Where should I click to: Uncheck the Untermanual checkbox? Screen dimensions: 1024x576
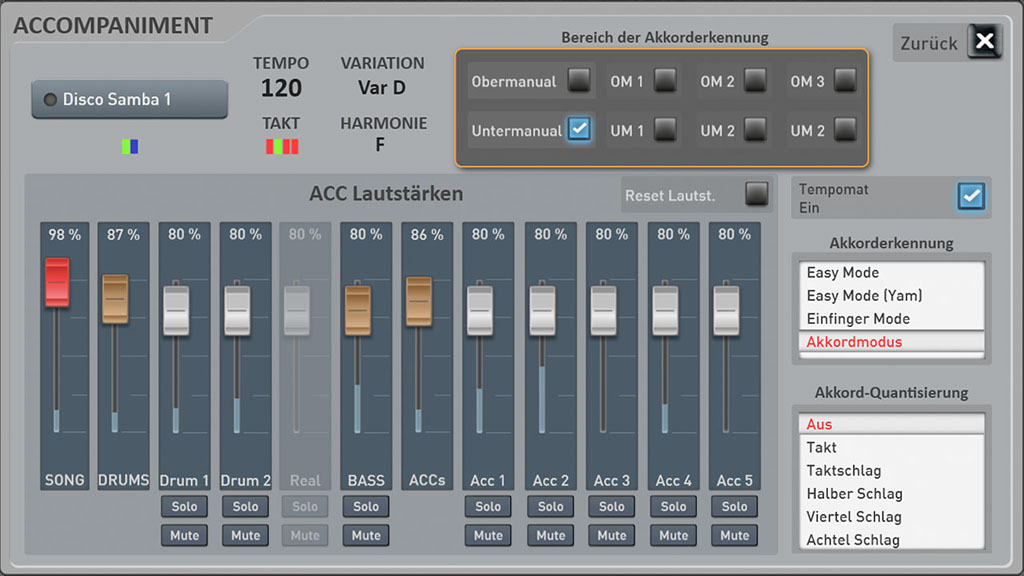pos(578,129)
